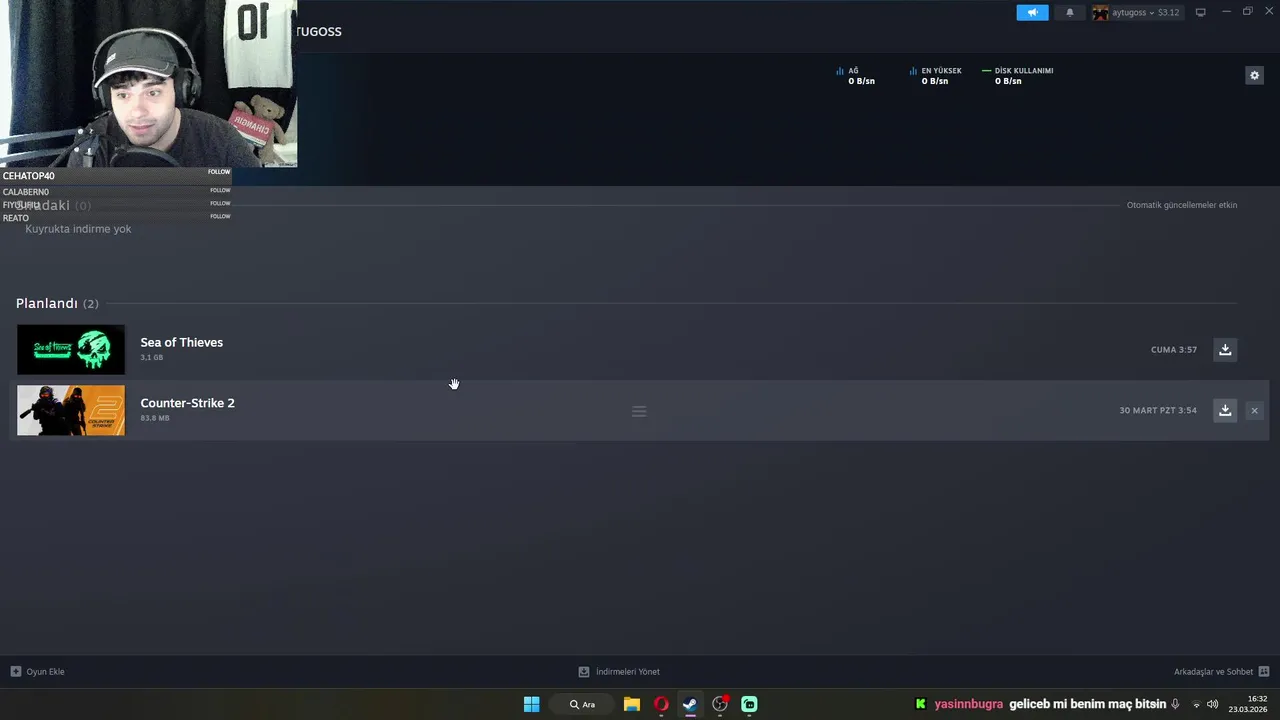Click the DİSK KULLANIMI disk usage stat
1280x720 pixels.
[x=1018, y=76]
